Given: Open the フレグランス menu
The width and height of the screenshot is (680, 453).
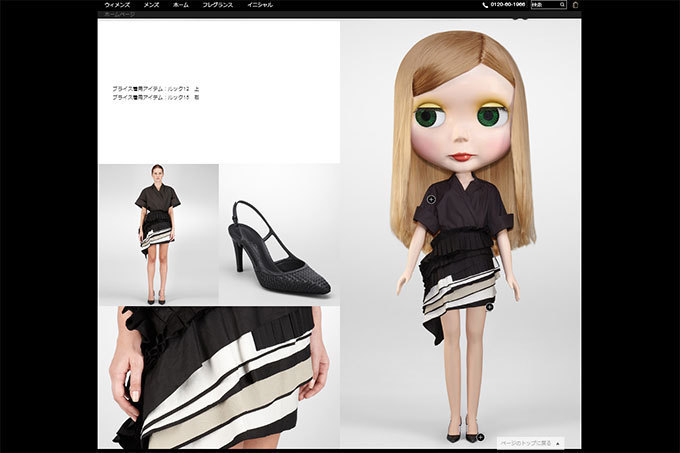Looking at the screenshot, I should point(218,5).
